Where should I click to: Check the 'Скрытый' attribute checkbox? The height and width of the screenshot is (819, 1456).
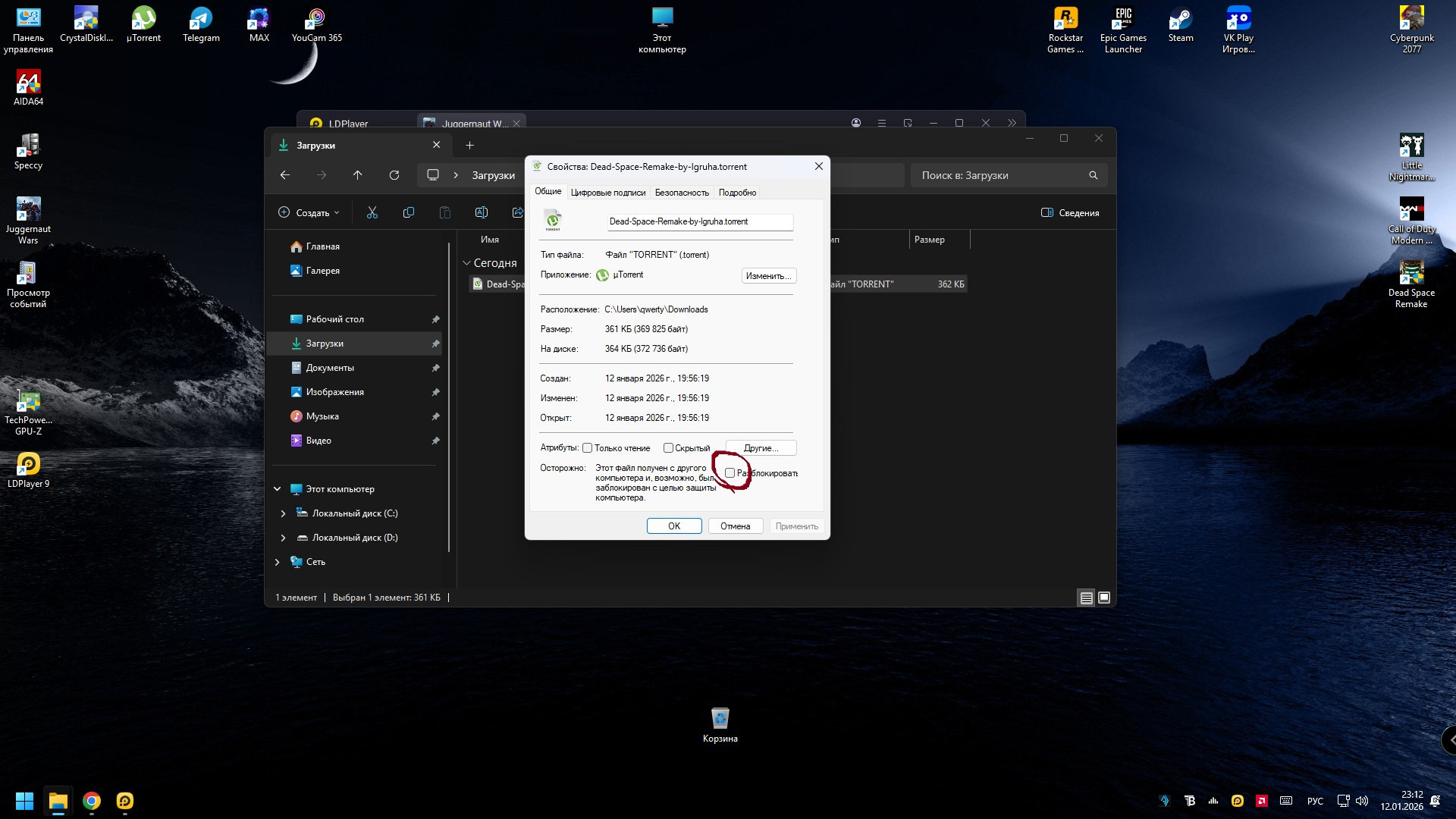pyautogui.click(x=668, y=448)
